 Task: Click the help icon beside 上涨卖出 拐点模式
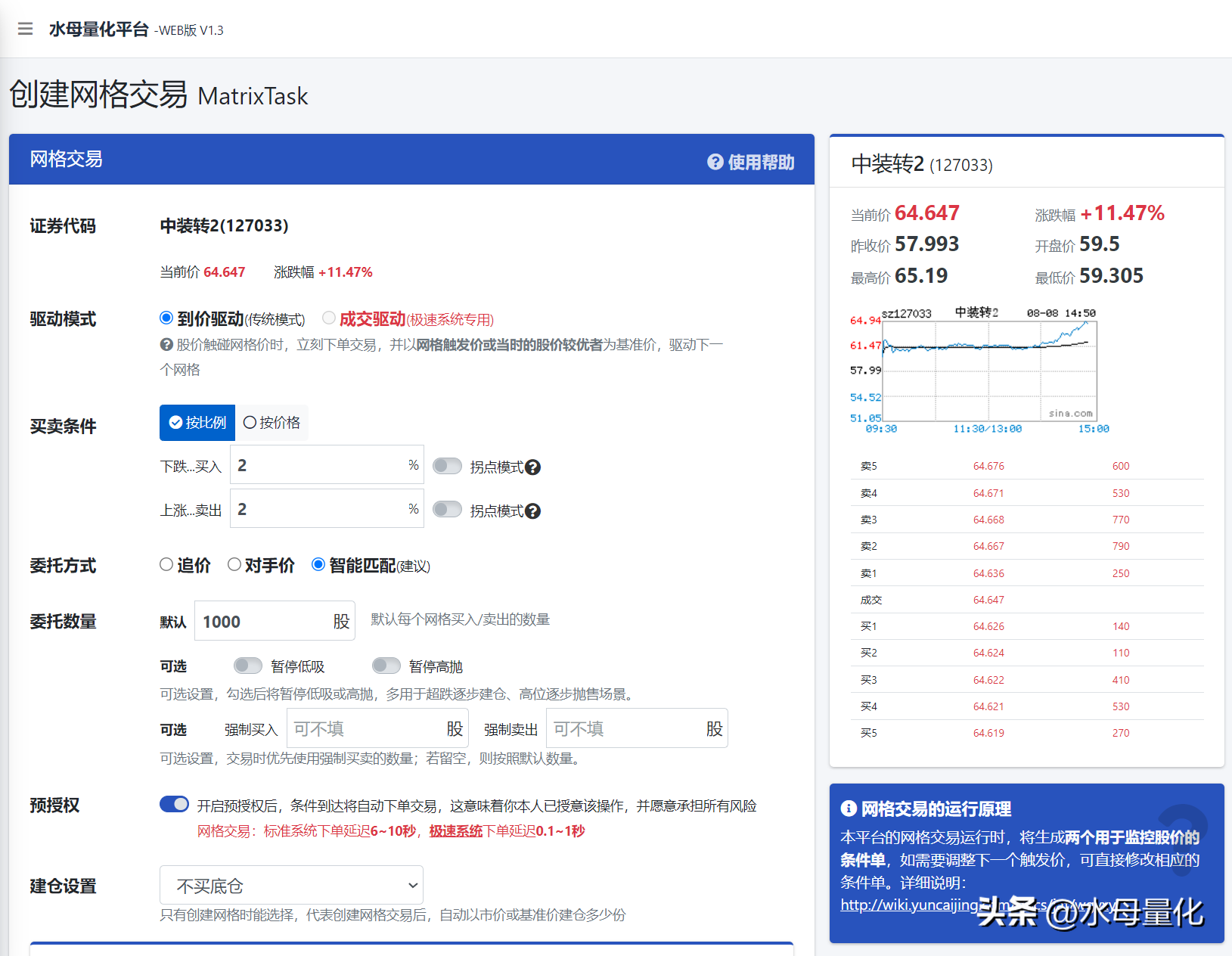(x=533, y=511)
